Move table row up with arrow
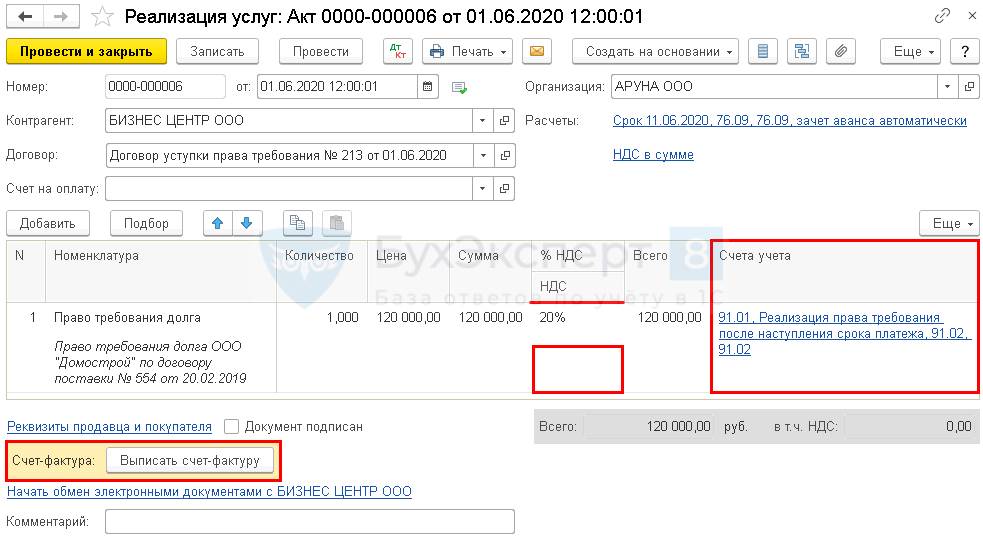The height and width of the screenshot is (536, 983). click(x=218, y=223)
